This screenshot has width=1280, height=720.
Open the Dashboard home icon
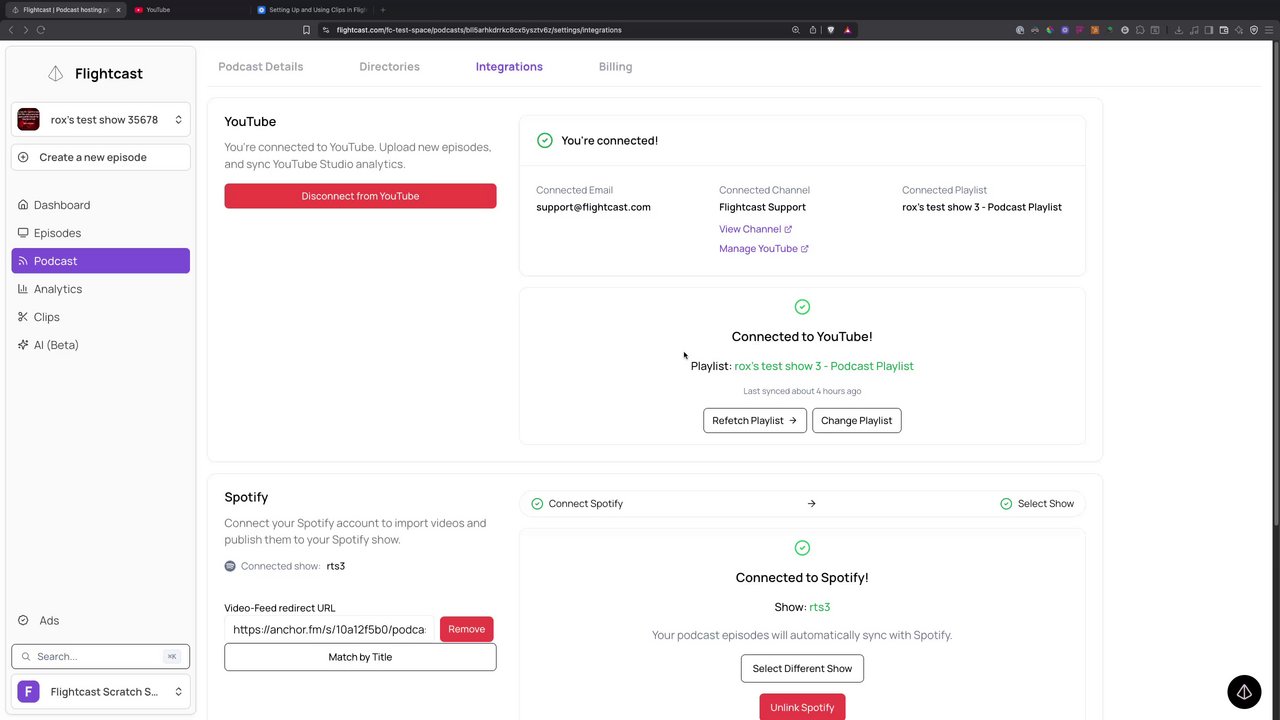(23, 205)
